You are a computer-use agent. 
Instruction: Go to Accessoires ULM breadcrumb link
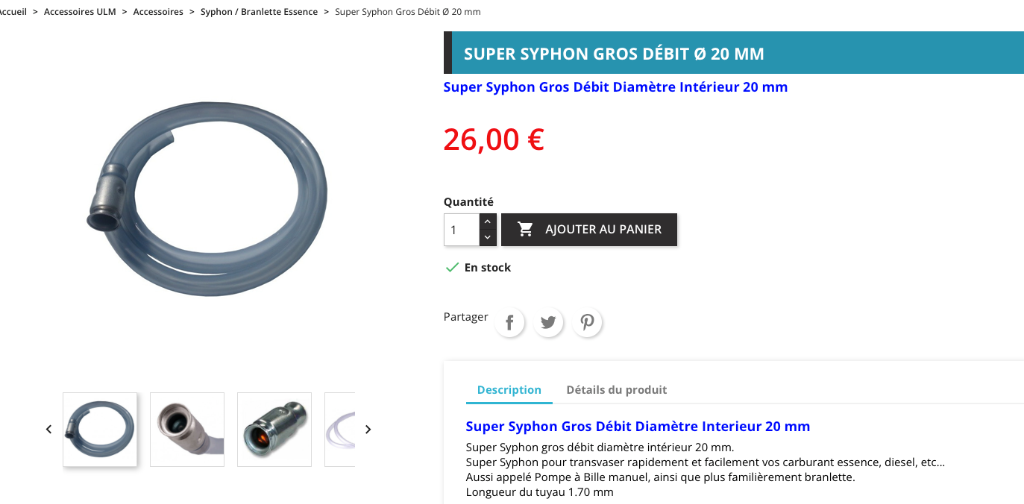(x=80, y=12)
